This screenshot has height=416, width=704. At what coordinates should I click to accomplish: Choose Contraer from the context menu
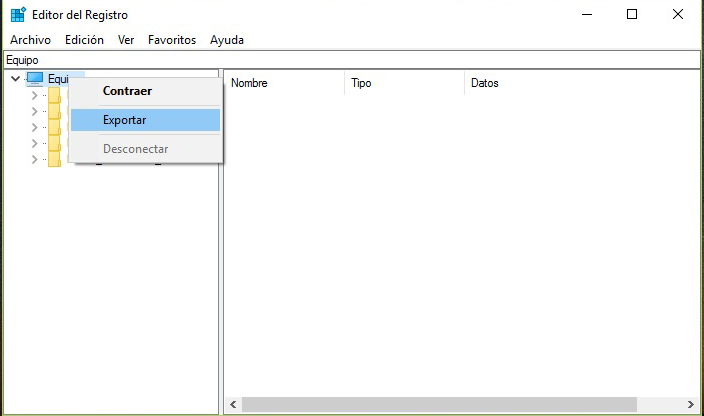127,91
